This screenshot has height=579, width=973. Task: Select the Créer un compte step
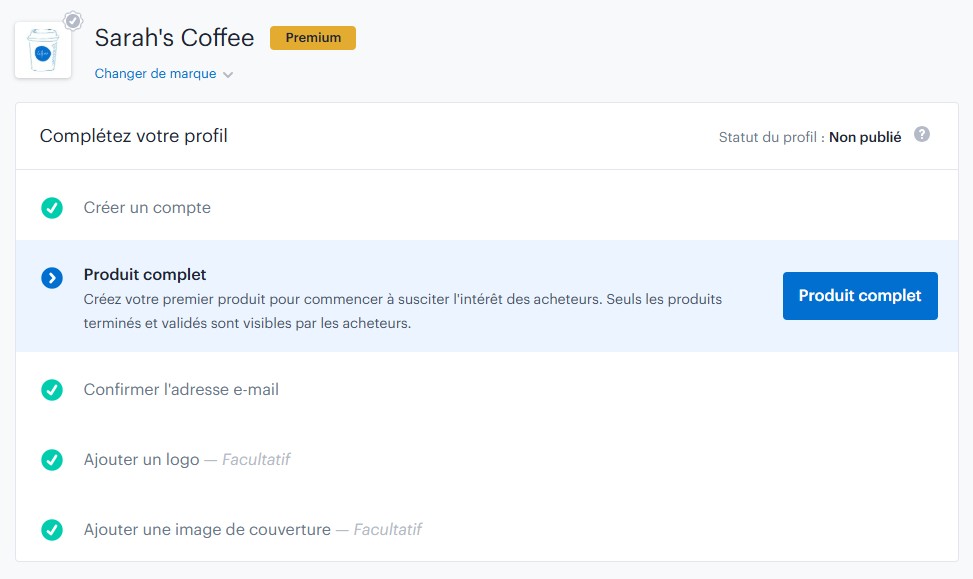tap(147, 208)
